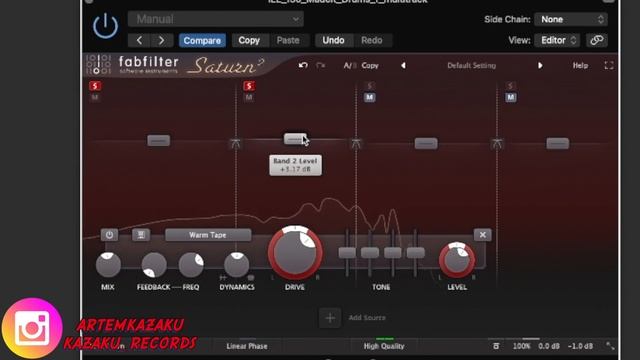Viewport: 640px width, 360px height.
Task: Toggle Linear Phase mode
Action: click(x=247, y=346)
